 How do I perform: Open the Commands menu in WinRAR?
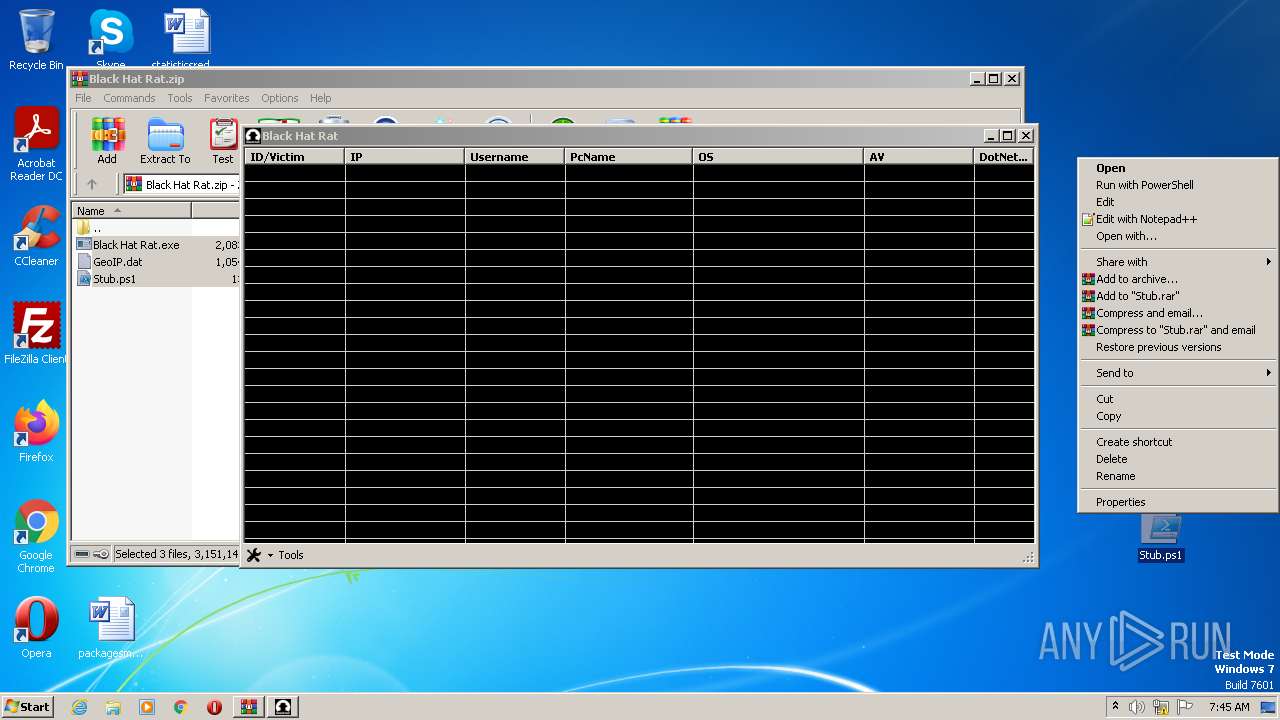pyautogui.click(x=129, y=98)
